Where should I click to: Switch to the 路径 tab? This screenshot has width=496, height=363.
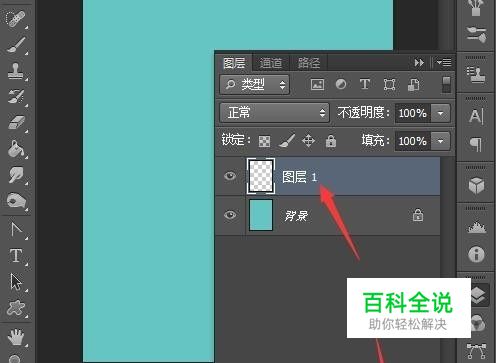[x=309, y=63]
